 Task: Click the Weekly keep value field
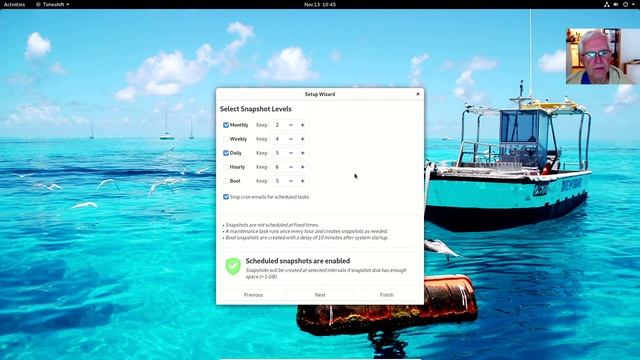click(278, 139)
